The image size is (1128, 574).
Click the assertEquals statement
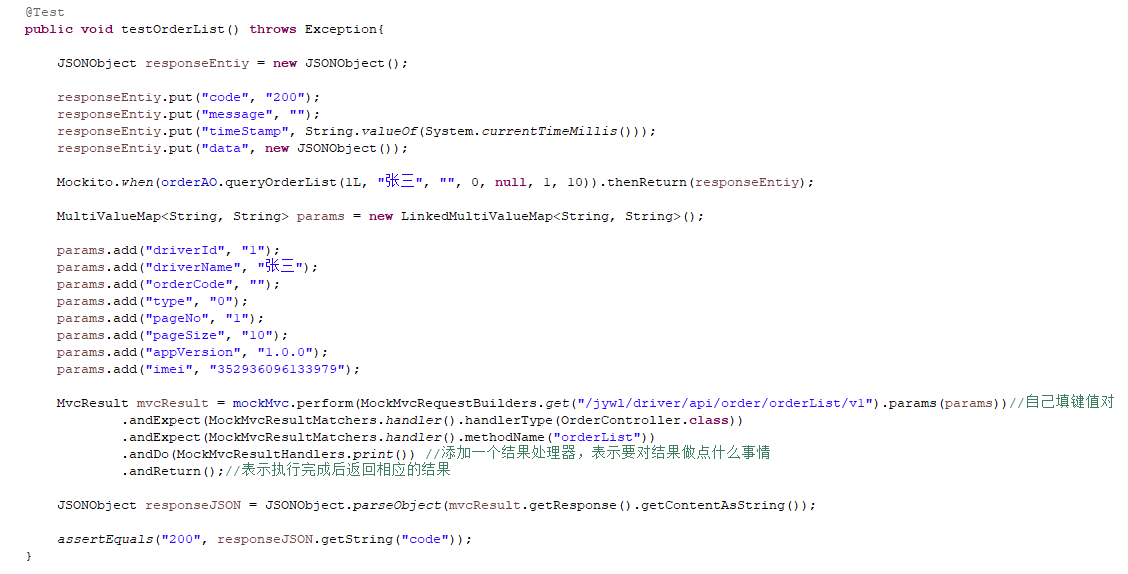[x=265, y=539]
